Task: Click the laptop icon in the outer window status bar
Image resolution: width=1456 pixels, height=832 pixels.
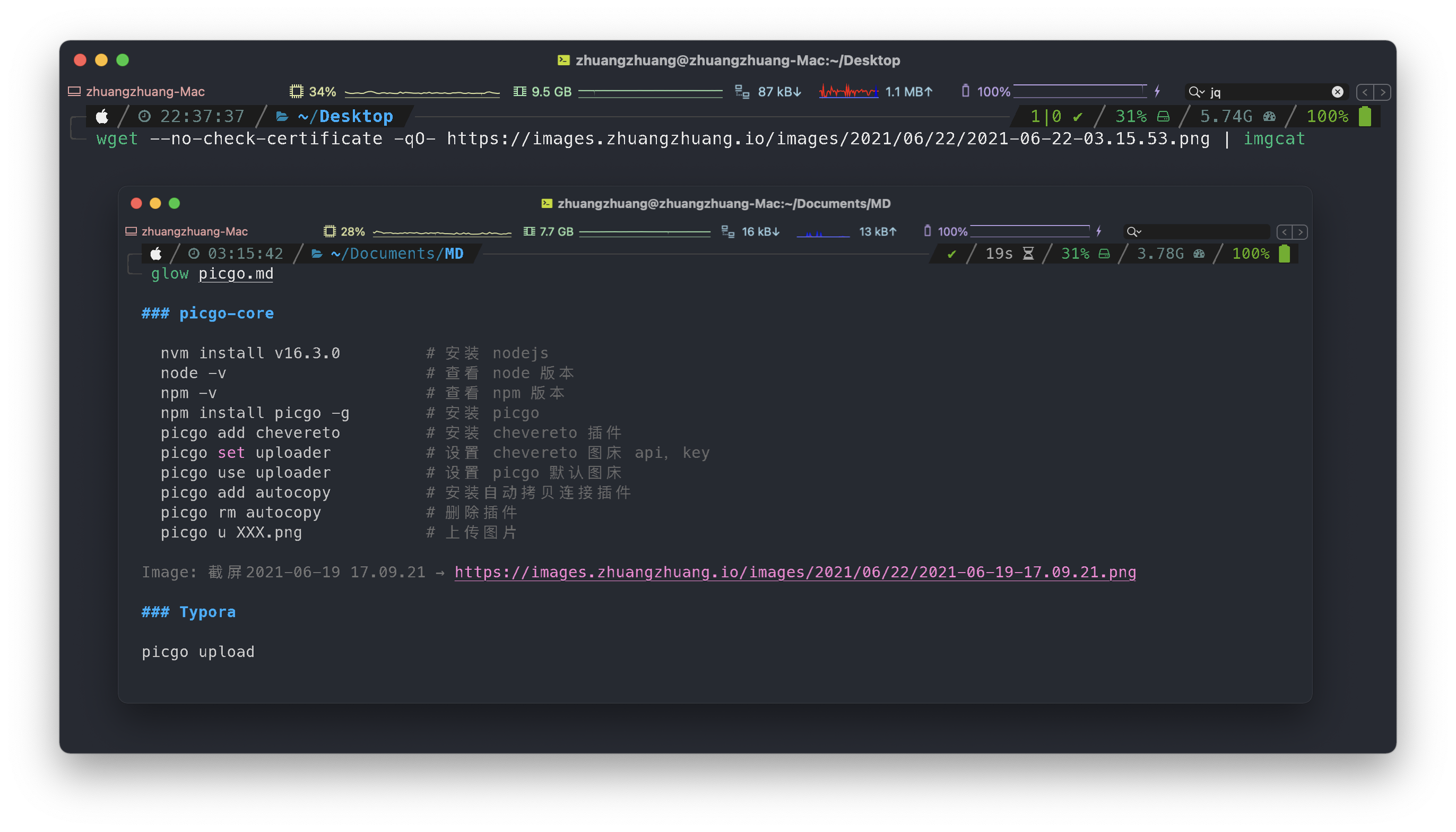Action: [74, 91]
